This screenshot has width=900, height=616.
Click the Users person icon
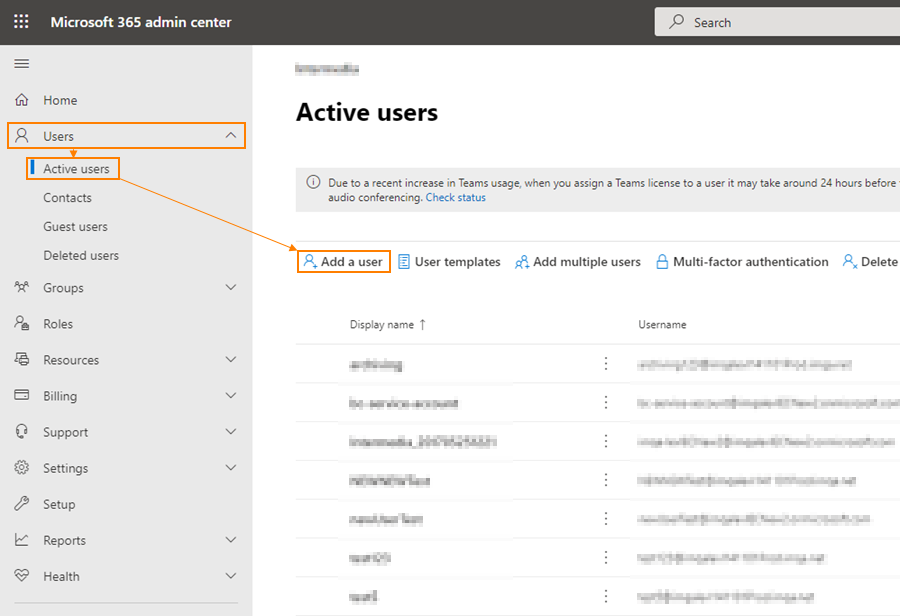22,135
